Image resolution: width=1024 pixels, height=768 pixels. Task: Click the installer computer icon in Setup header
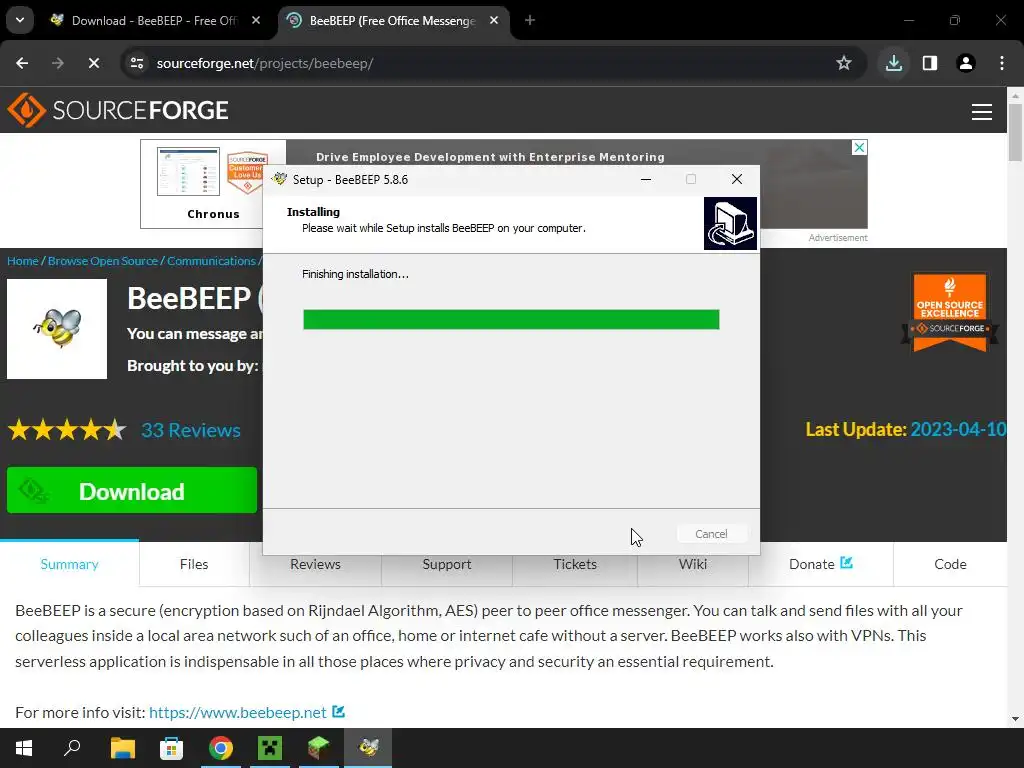point(730,223)
